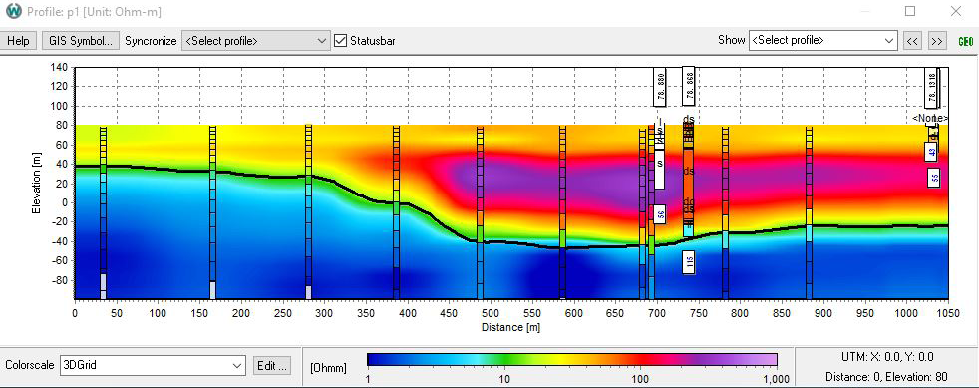Click the Help button
Screen dimensions: 979x388
coord(18,41)
